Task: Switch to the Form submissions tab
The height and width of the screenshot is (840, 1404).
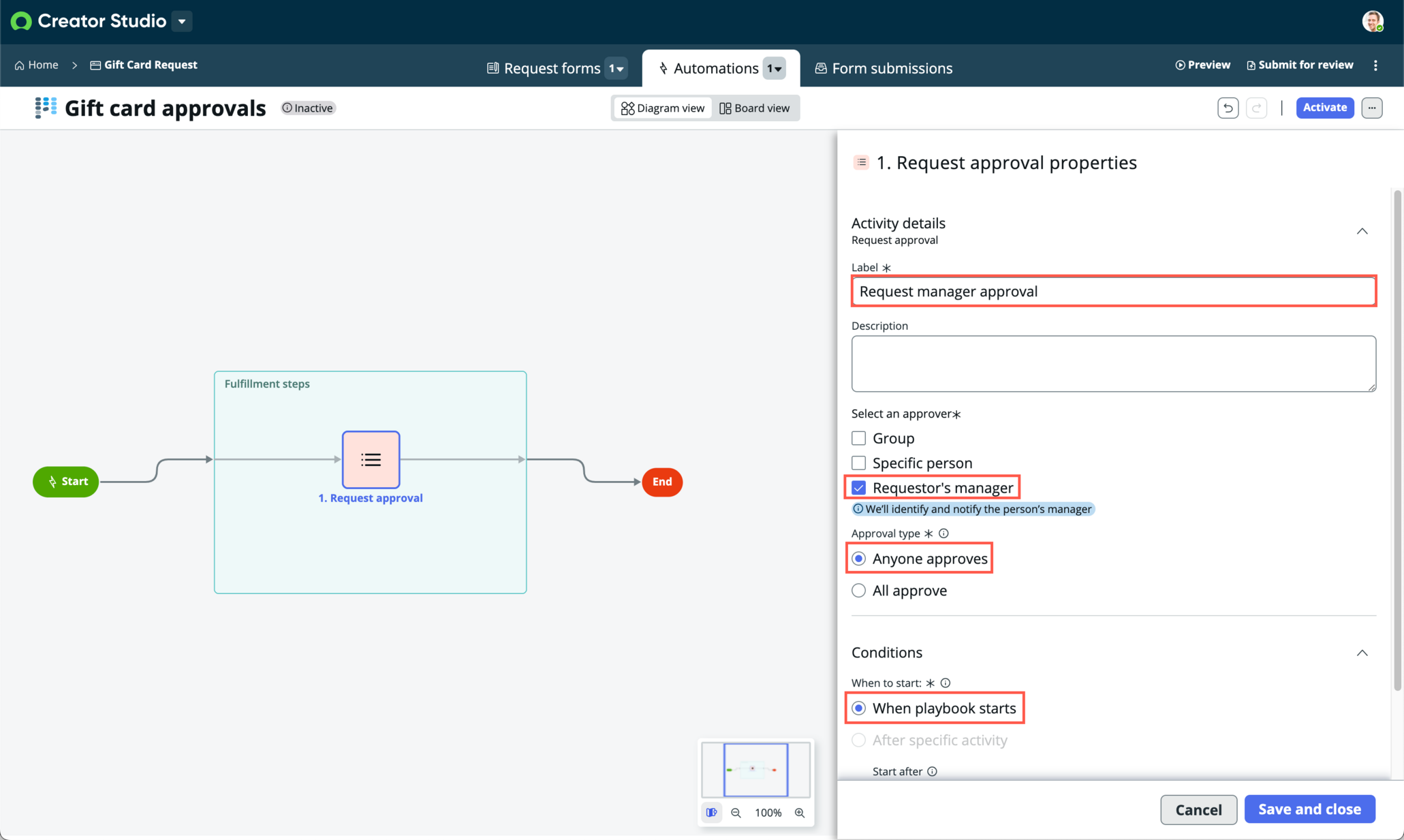Action: [x=884, y=68]
